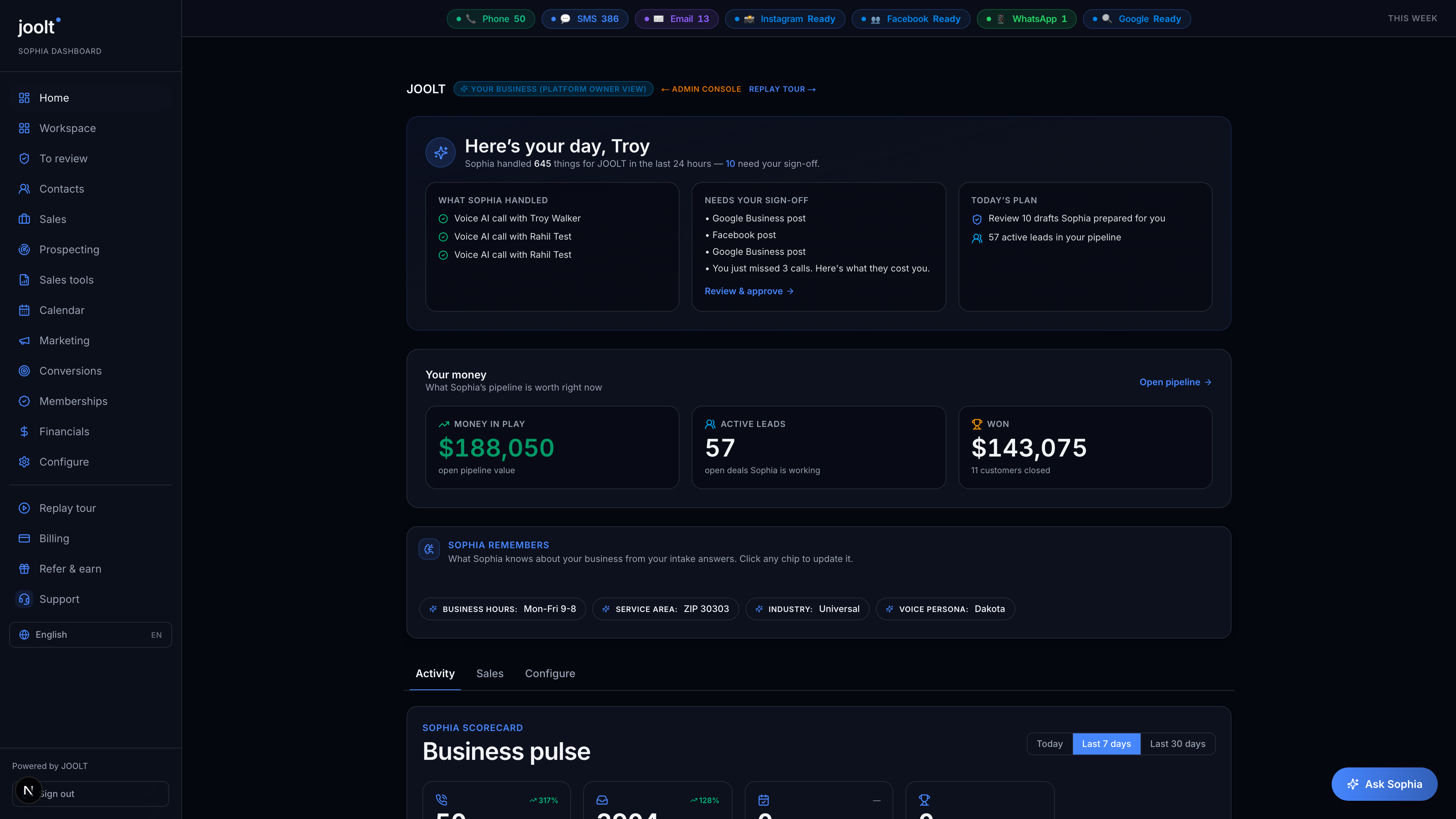
Task: Click the Configure gear icon in the sidebar
Action: (x=24, y=462)
